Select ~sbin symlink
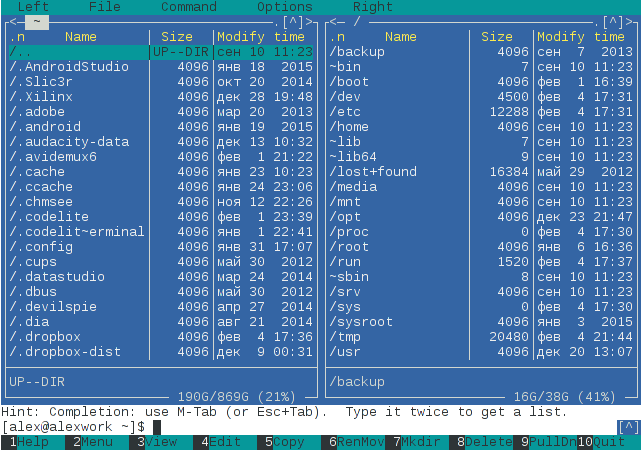642x450 pixels. pyautogui.click(x=482, y=277)
